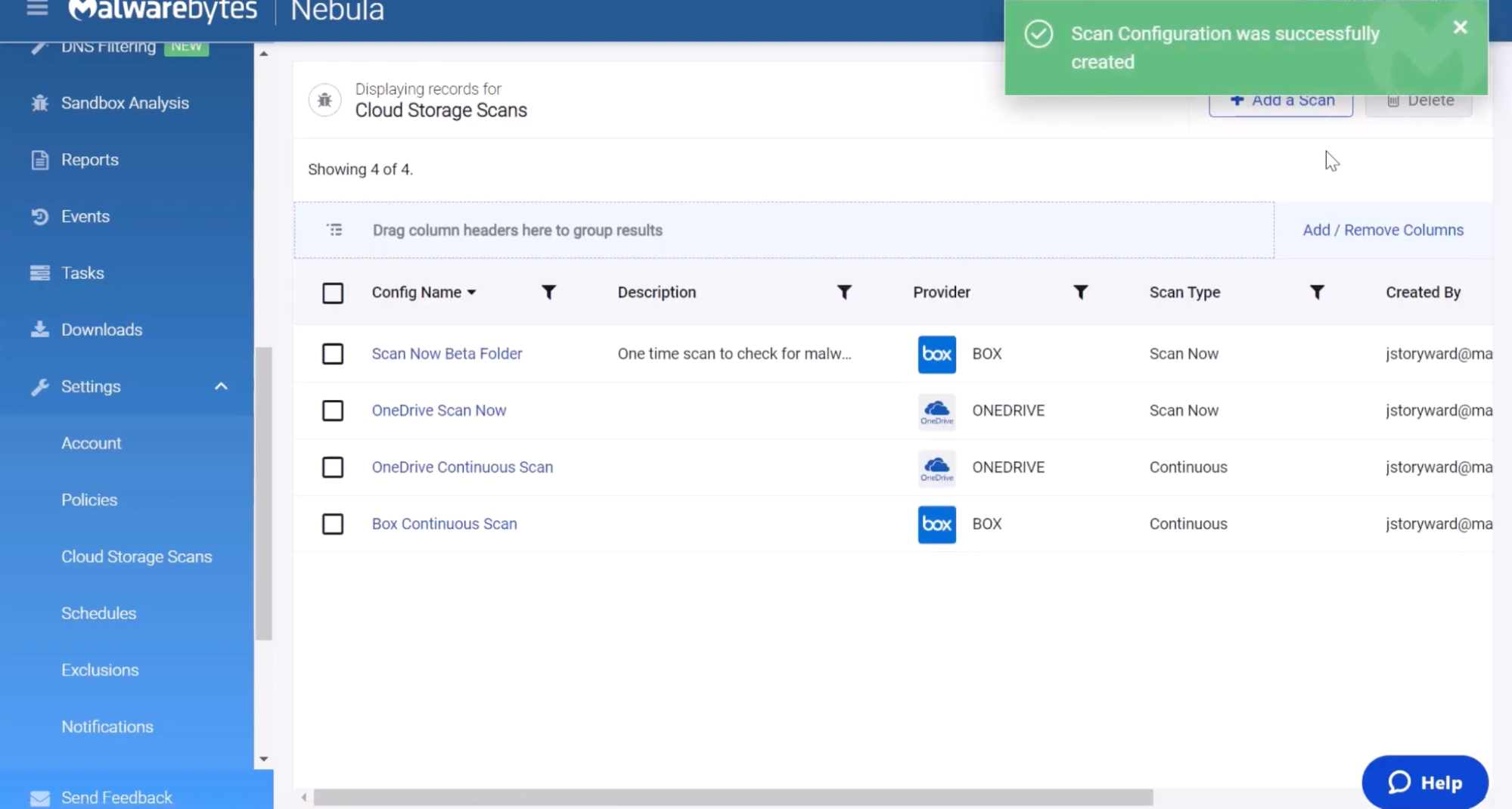Dismiss the Scan Configuration created notification
This screenshot has height=809, width=1512.
point(1460,27)
